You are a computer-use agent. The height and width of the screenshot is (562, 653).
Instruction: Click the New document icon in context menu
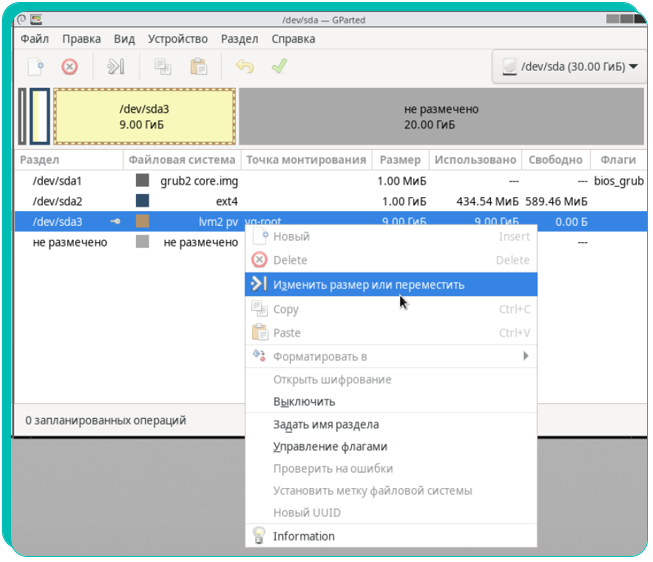pos(261,236)
